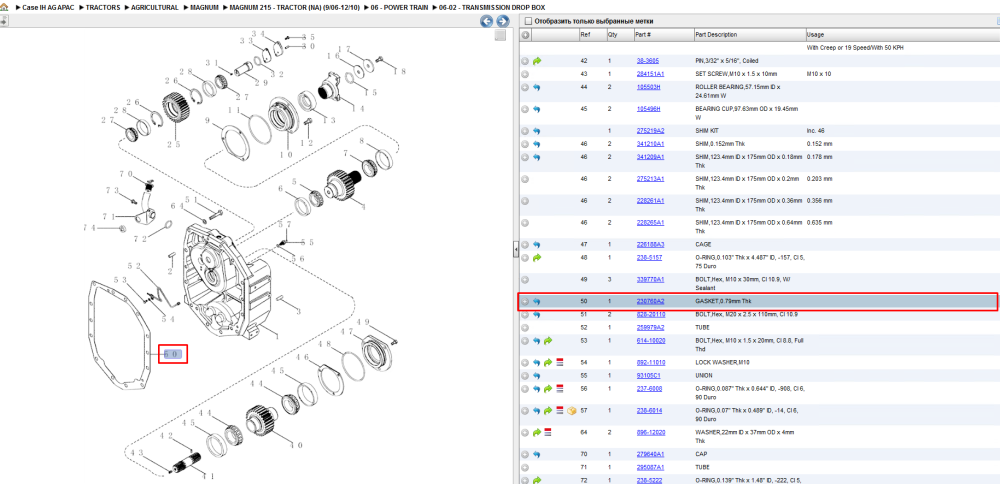Open part number link 279640A1
1000x484 pixels.
(650, 454)
